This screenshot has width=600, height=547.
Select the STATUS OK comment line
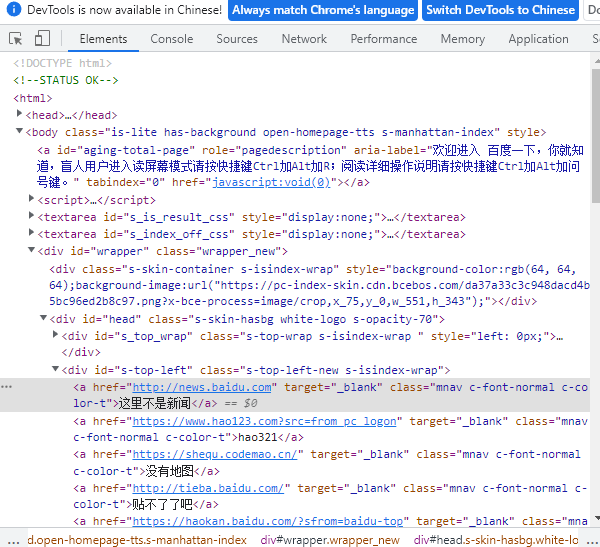tap(66, 80)
